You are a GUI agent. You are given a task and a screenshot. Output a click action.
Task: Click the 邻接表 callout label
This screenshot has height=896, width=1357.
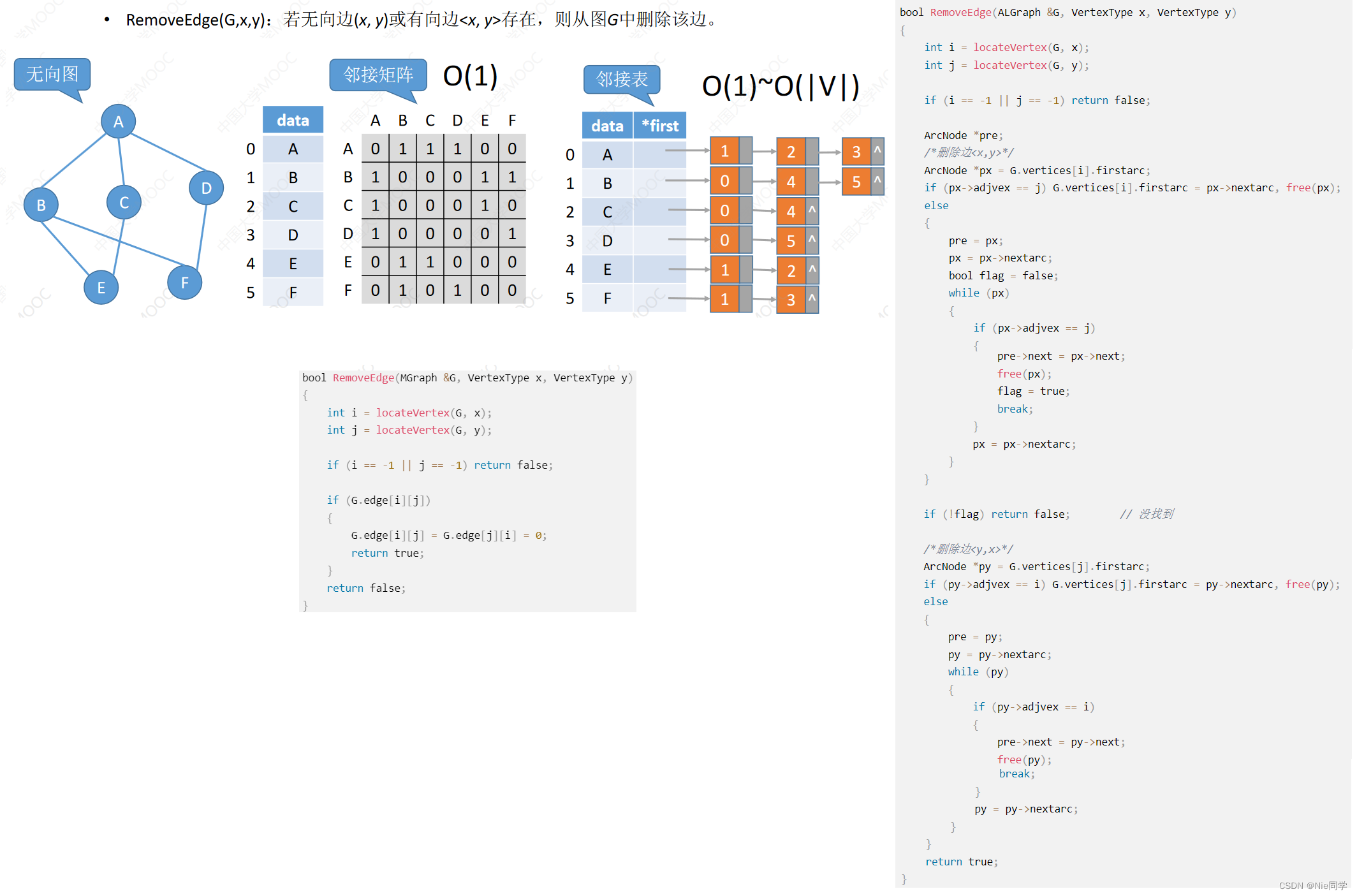coord(622,79)
